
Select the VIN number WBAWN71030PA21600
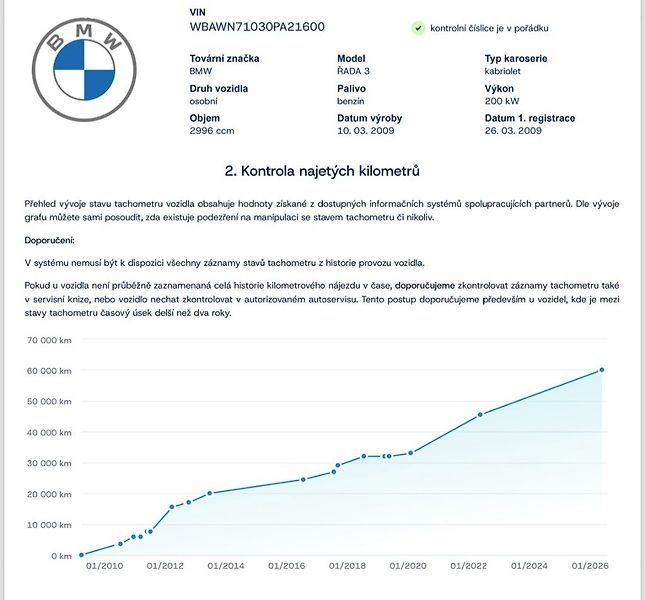click(257, 27)
